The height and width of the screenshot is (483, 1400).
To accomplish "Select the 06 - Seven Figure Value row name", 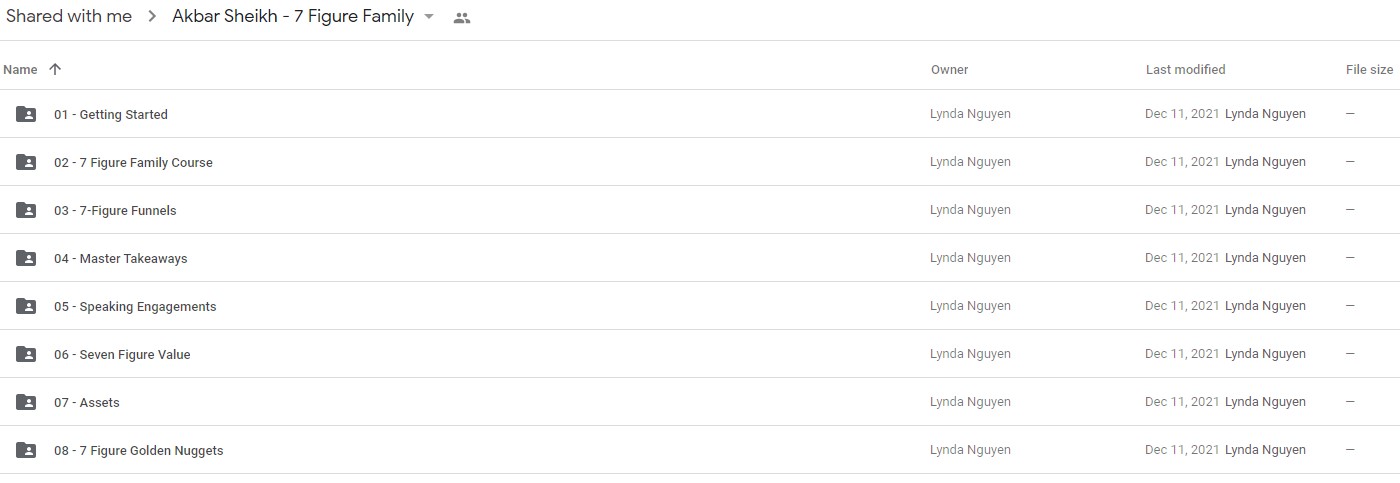I will click(122, 354).
